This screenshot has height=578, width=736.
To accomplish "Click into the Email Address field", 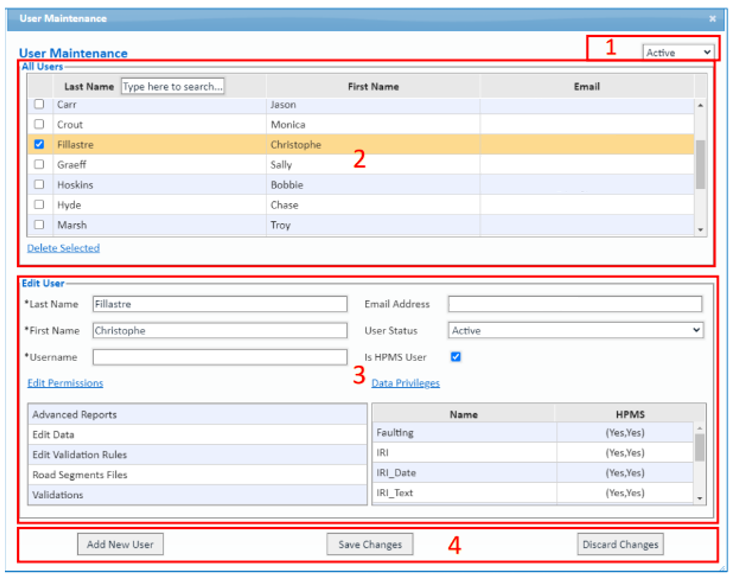I will (x=575, y=304).
